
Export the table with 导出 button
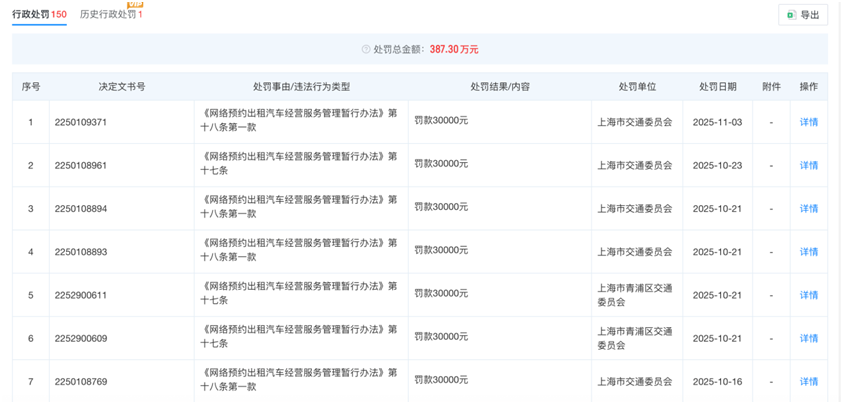pos(803,15)
